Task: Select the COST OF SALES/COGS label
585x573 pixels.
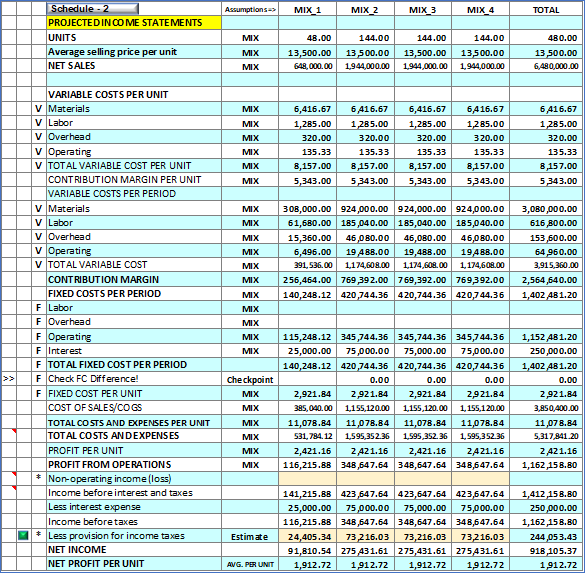Action: 95,407
